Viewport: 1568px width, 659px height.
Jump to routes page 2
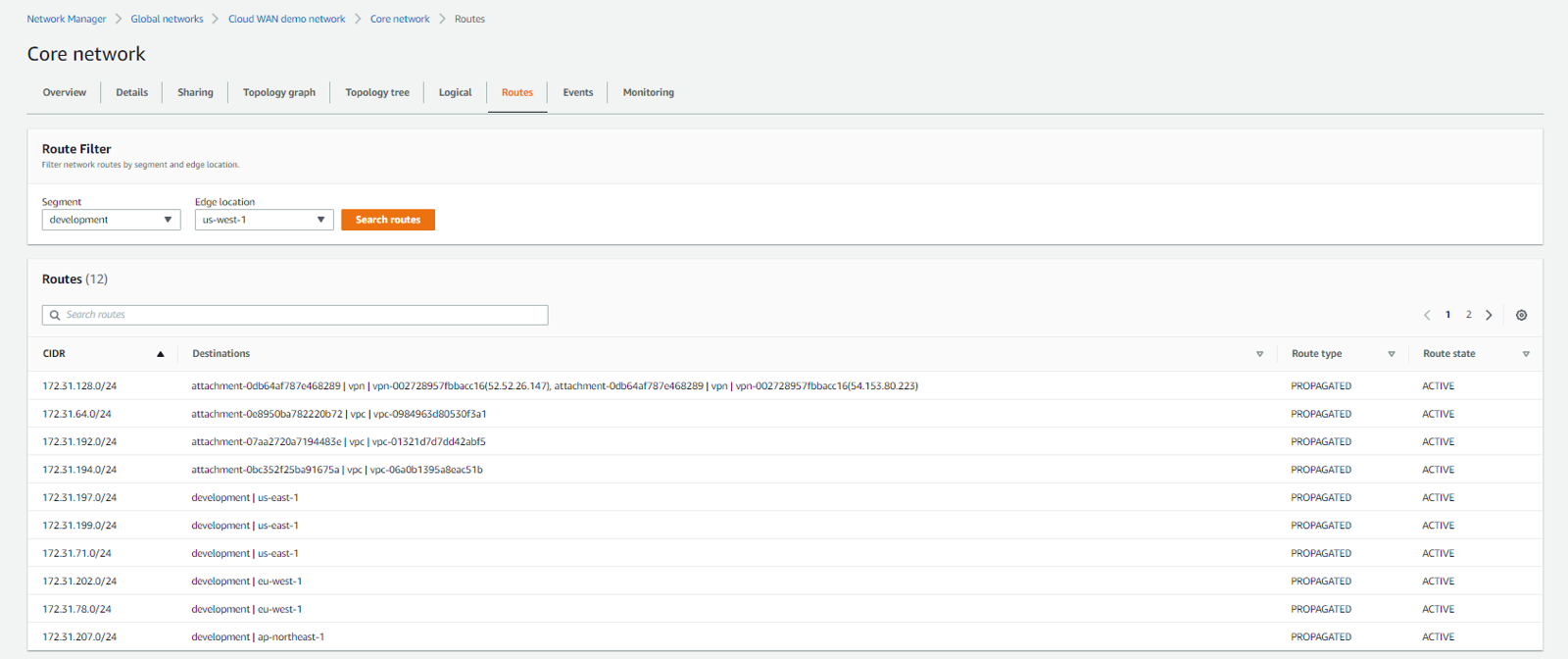tap(1468, 315)
